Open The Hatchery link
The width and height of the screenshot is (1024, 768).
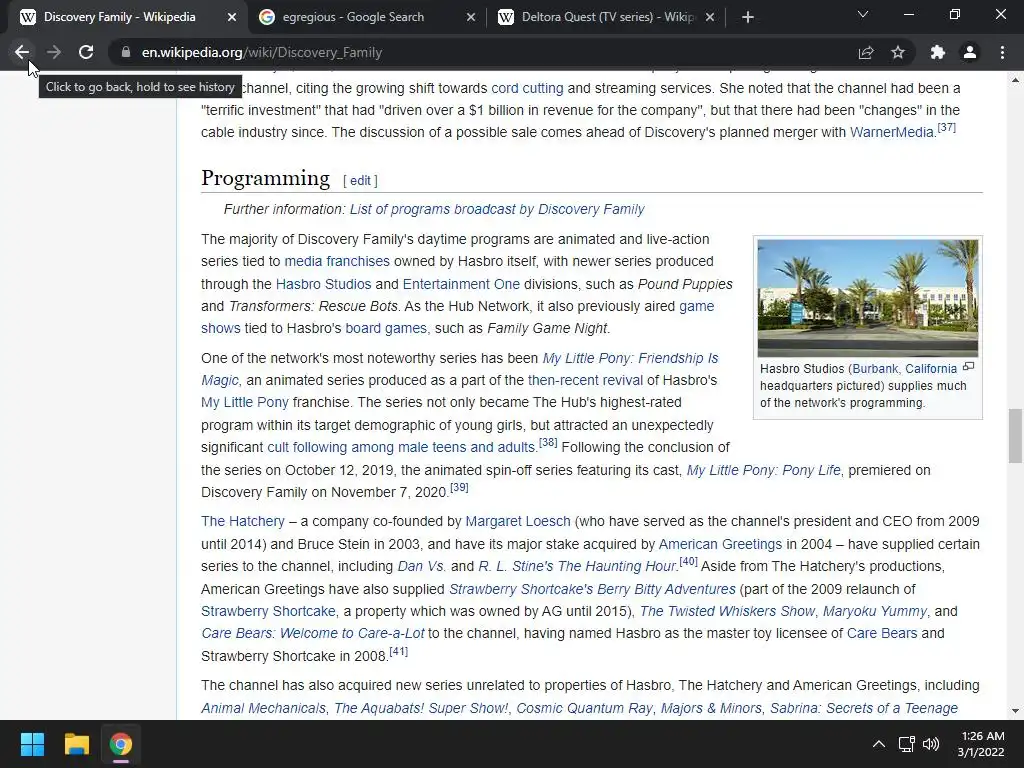[243, 521]
